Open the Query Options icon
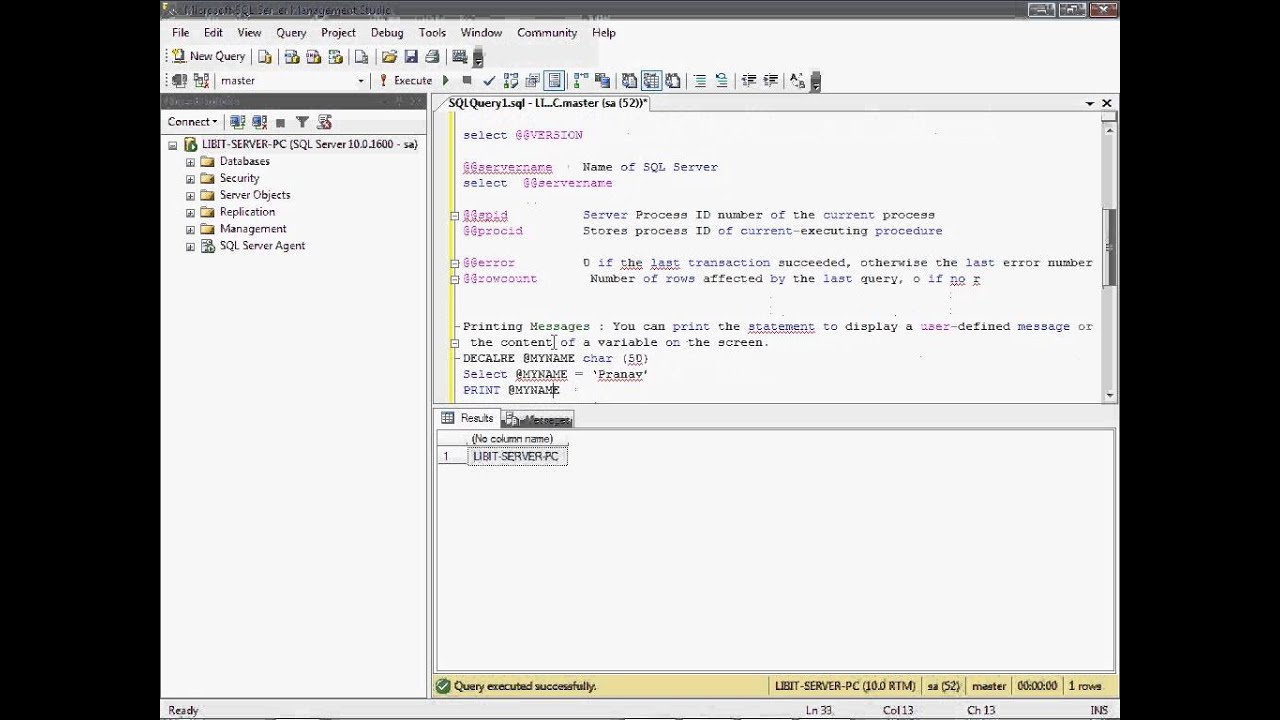Viewport: 1280px width, 720px height. pos(533,81)
